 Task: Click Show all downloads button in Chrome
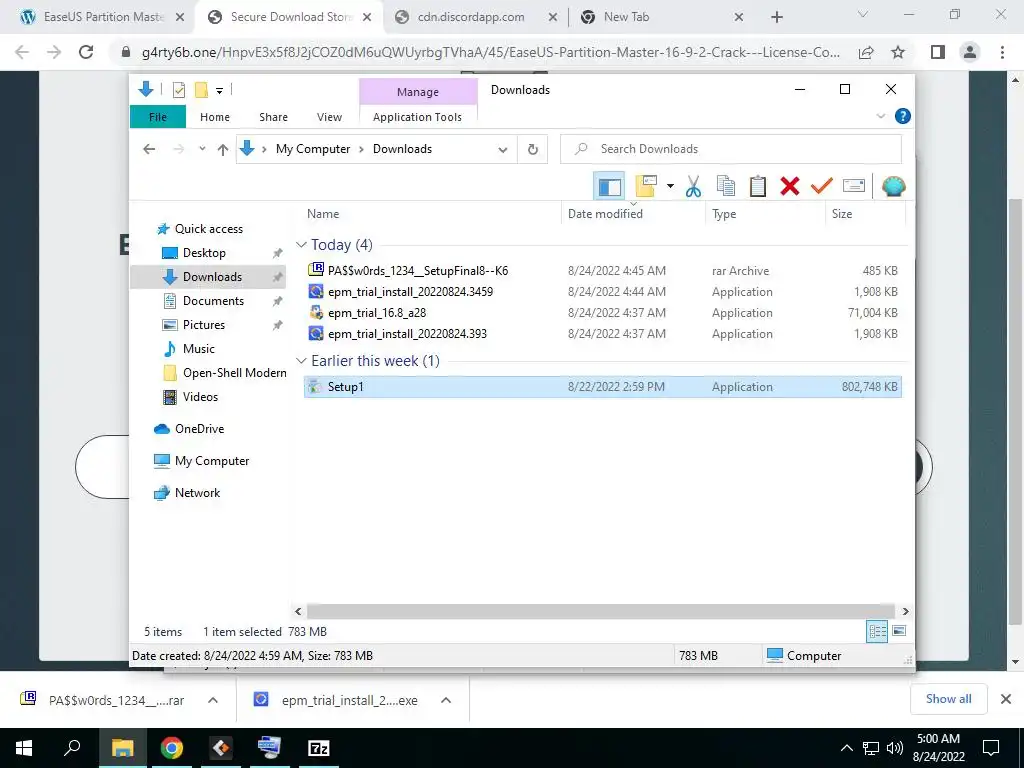(x=948, y=699)
